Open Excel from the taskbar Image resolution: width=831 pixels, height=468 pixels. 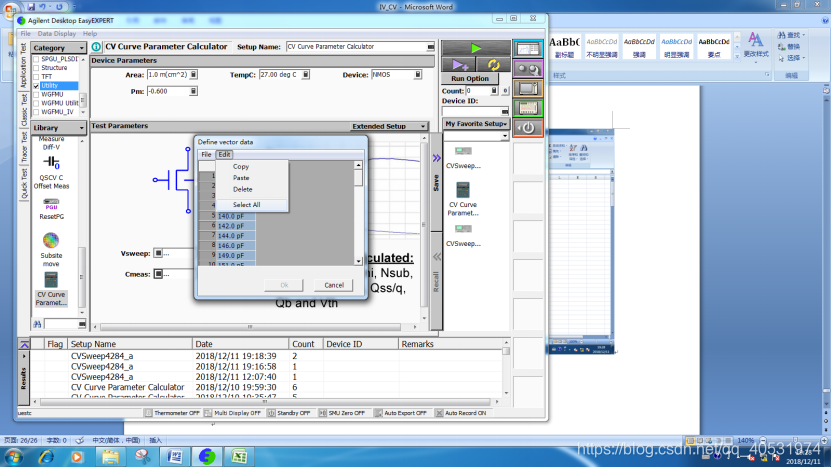pos(239,456)
